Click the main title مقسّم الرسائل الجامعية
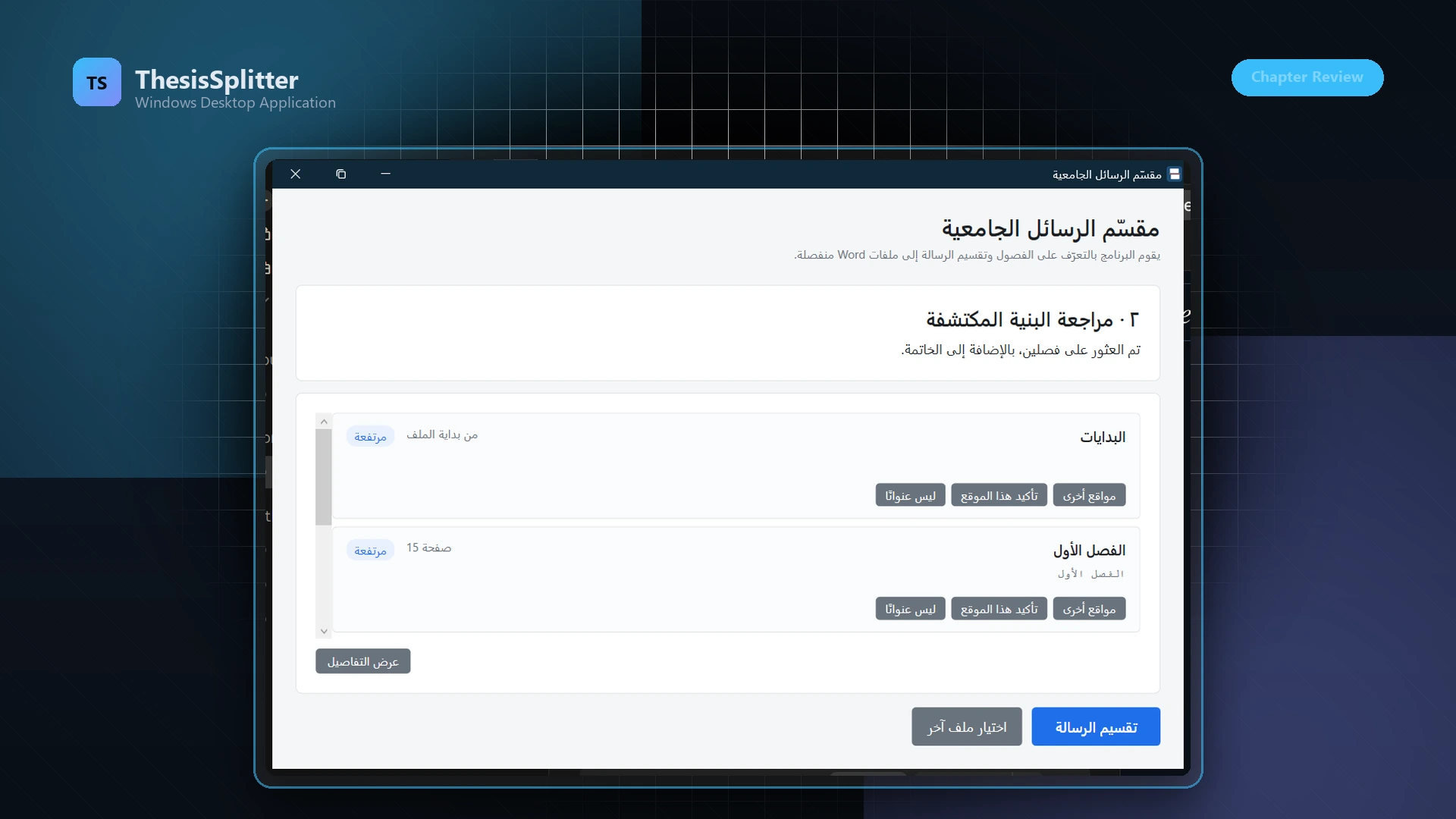 click(x=1050, y=228)
